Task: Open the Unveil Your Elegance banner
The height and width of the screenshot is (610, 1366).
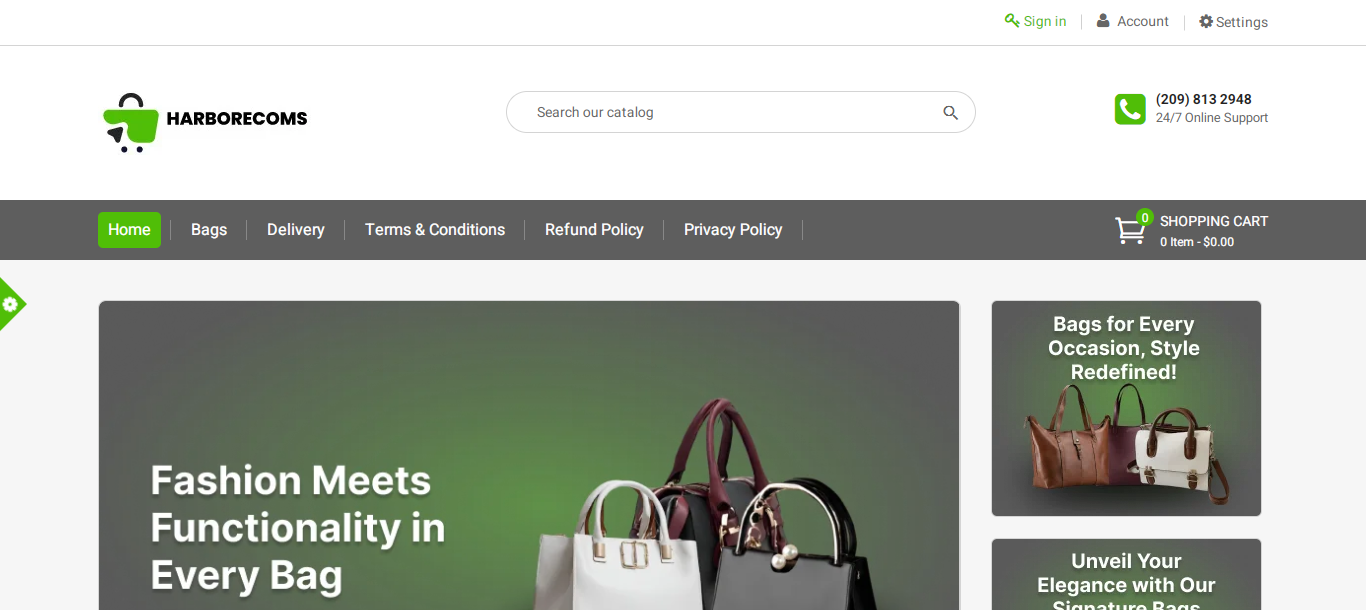Action: [x=1126, y=575]
